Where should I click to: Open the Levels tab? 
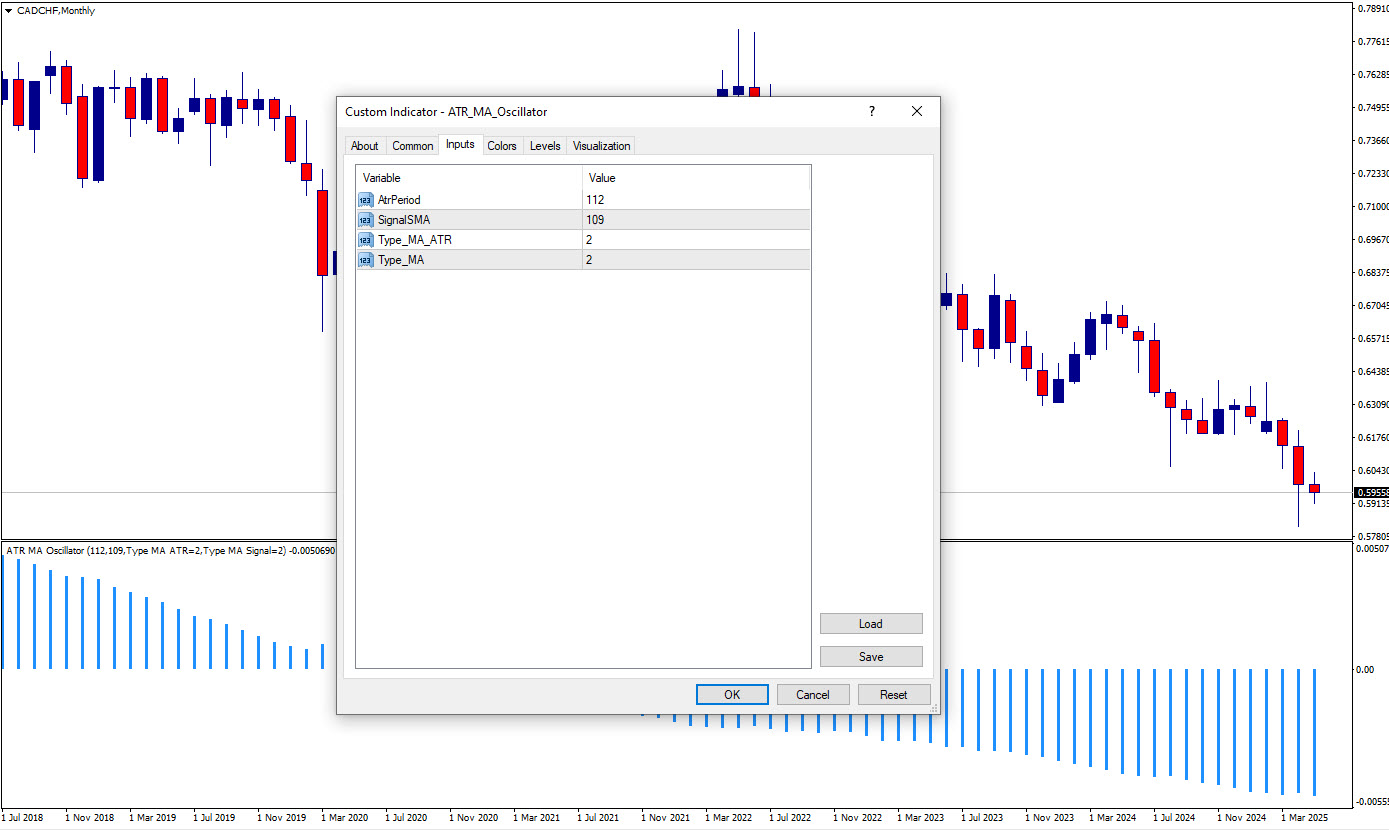[x=544, y=146]
